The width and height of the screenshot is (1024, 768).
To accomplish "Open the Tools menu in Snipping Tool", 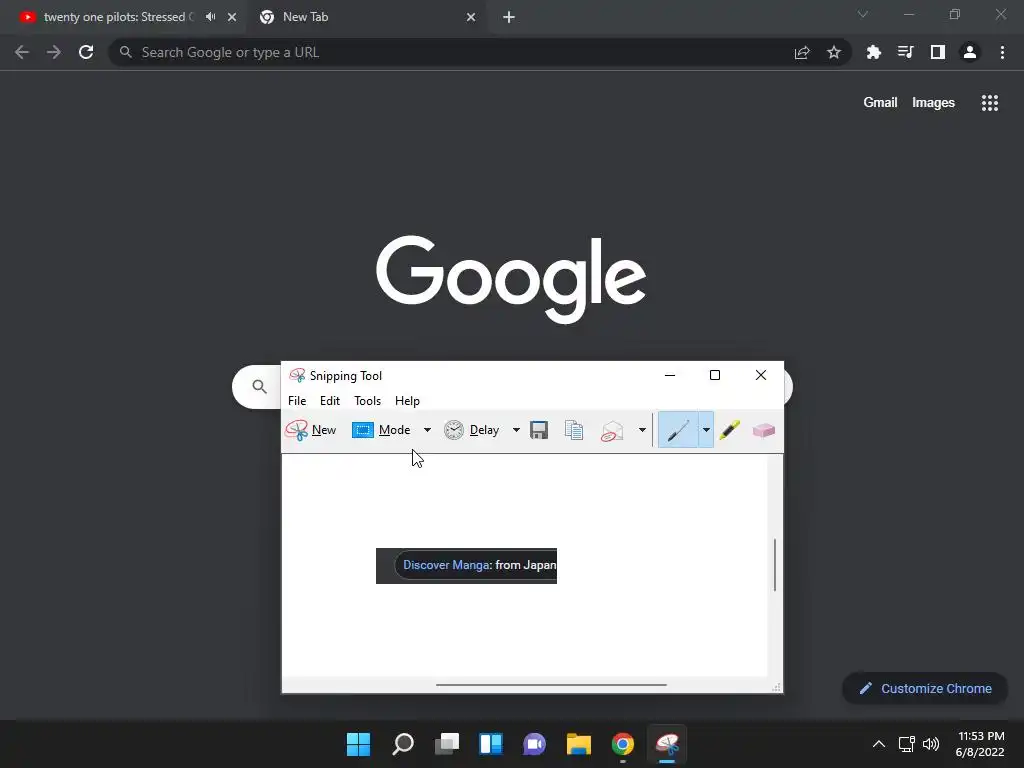I will click(368, 401).
